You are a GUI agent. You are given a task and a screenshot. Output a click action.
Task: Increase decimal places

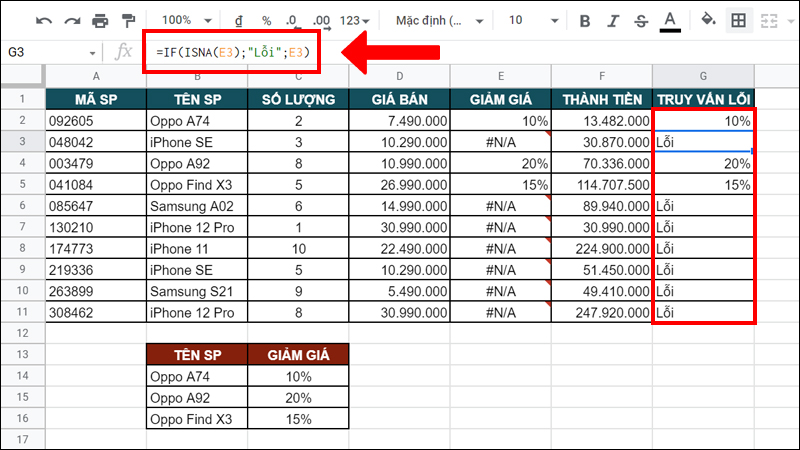(321, 21)
